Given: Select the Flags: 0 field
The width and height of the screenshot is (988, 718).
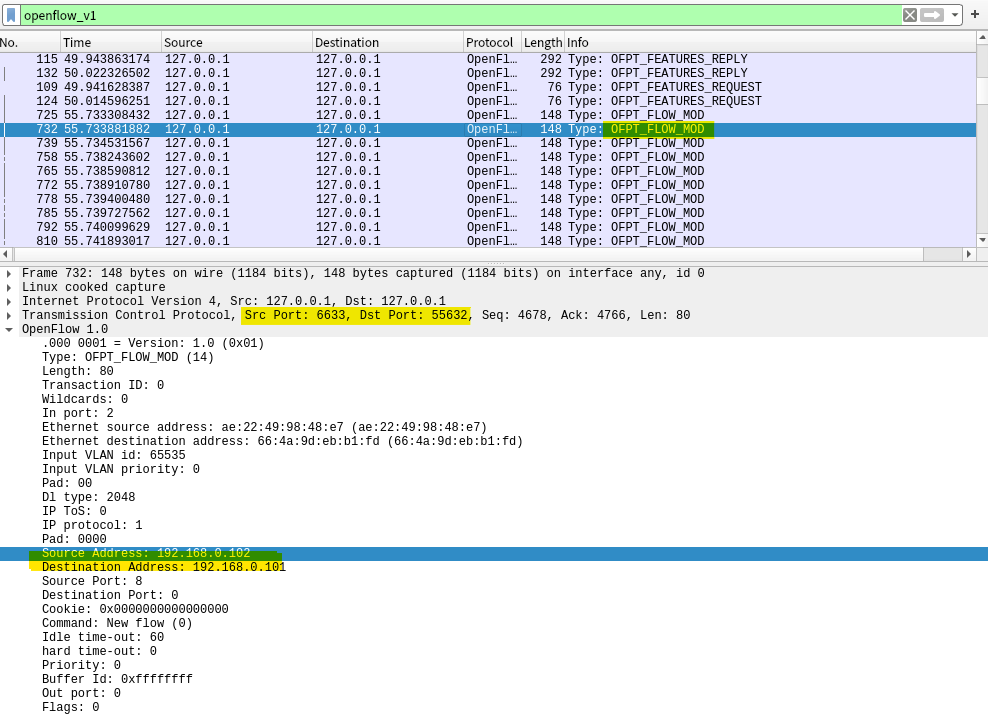Looking at the screenshot, I should [70, 707].
